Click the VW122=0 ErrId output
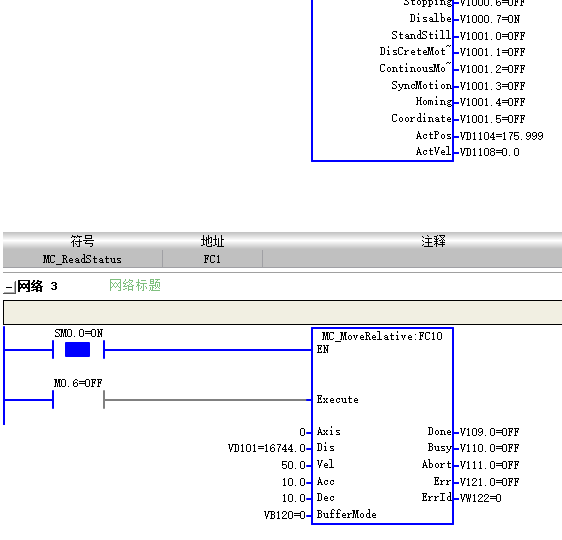 click(x=480, y=498)
